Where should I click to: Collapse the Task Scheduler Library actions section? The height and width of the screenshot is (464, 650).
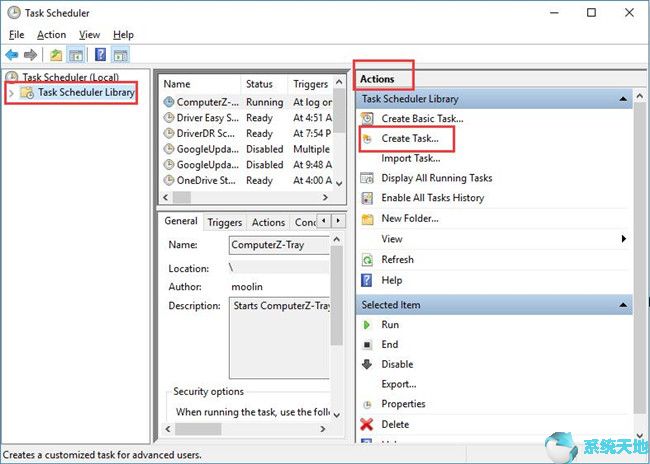point(623,99)
